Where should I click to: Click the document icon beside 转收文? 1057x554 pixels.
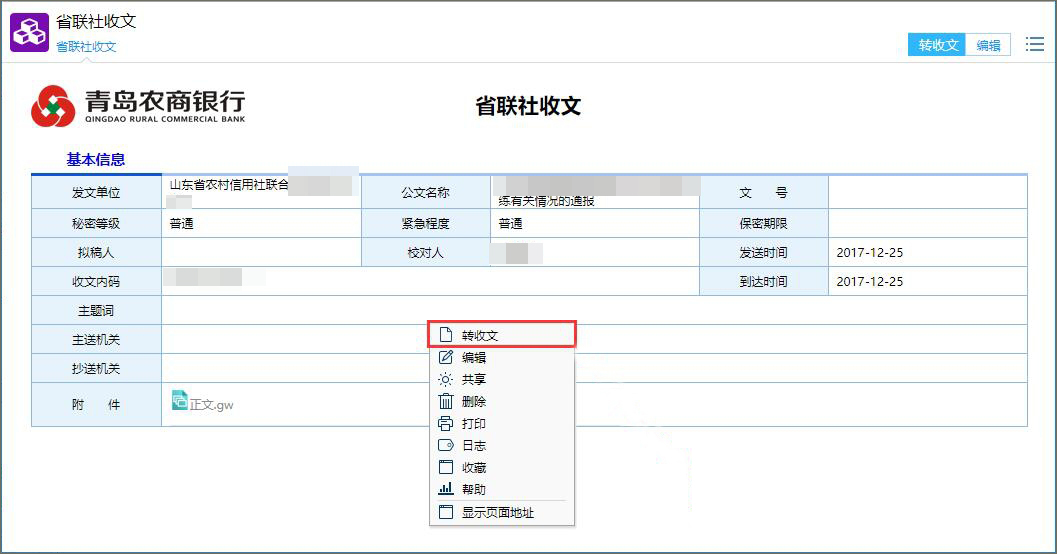pos(446,335)
